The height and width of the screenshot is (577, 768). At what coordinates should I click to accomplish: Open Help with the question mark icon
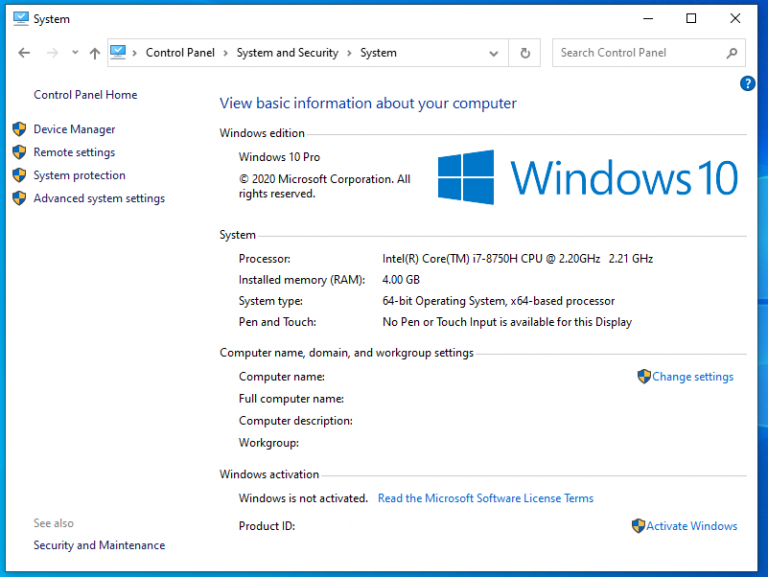tap(747, 83)
